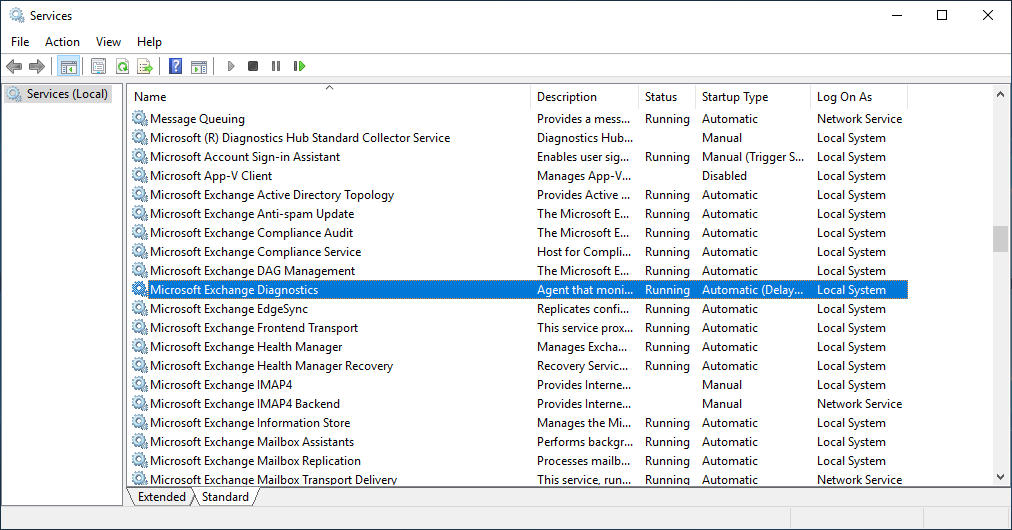Viewport: 1012px width, 530px height.
Task: Select Microsoft Exchange Compliance Audit row
Action: [519, 232]
